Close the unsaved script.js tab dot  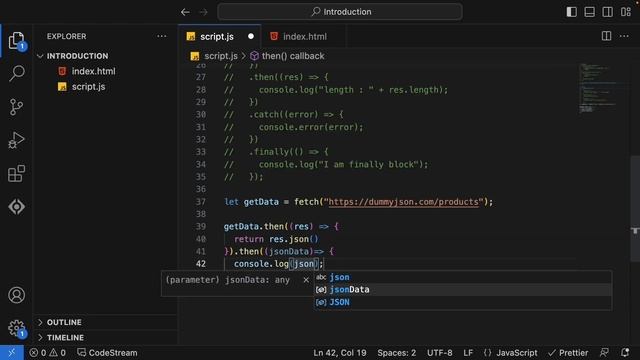coord(251,36)
